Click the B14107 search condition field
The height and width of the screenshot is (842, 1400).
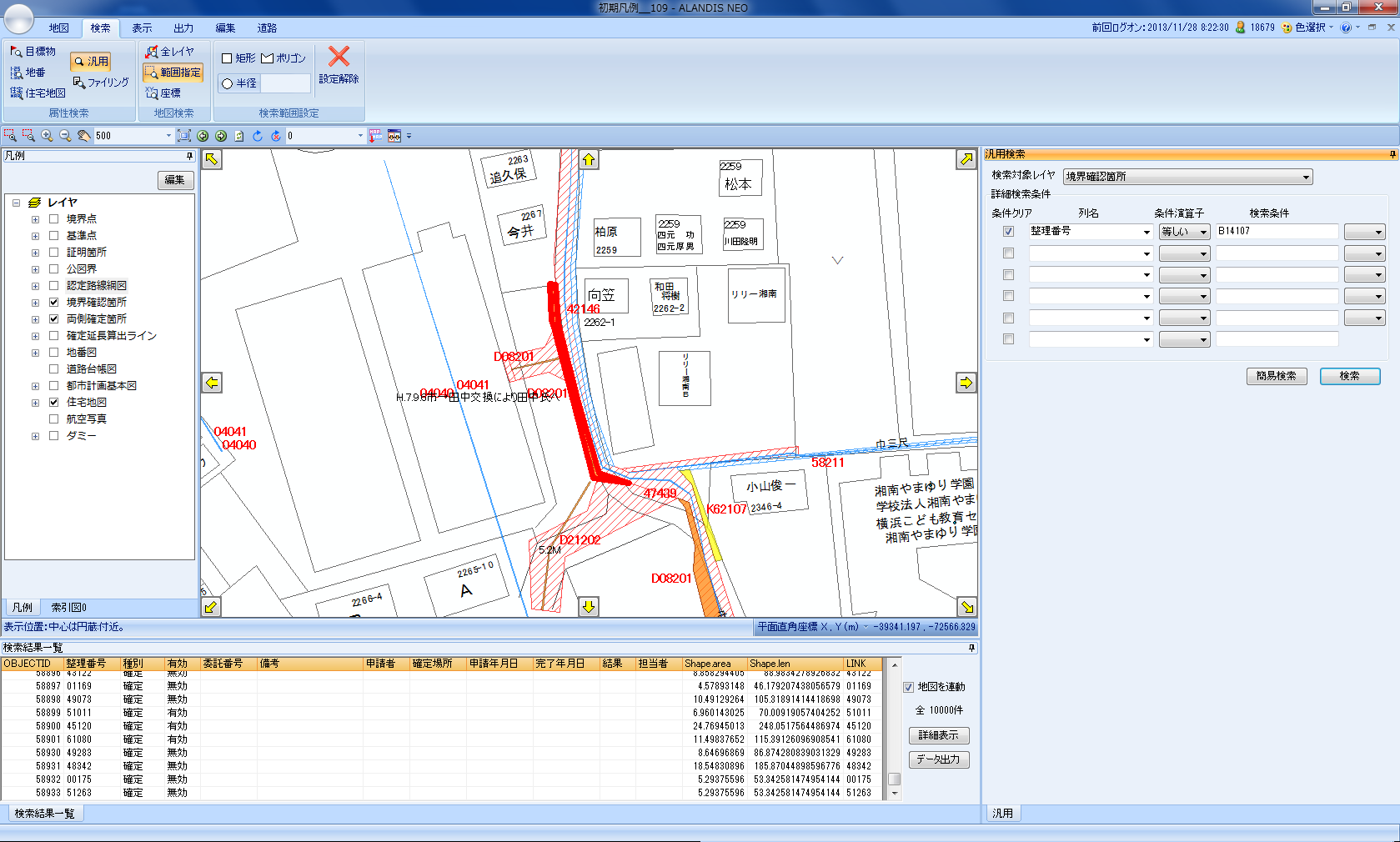point(1276,232)
